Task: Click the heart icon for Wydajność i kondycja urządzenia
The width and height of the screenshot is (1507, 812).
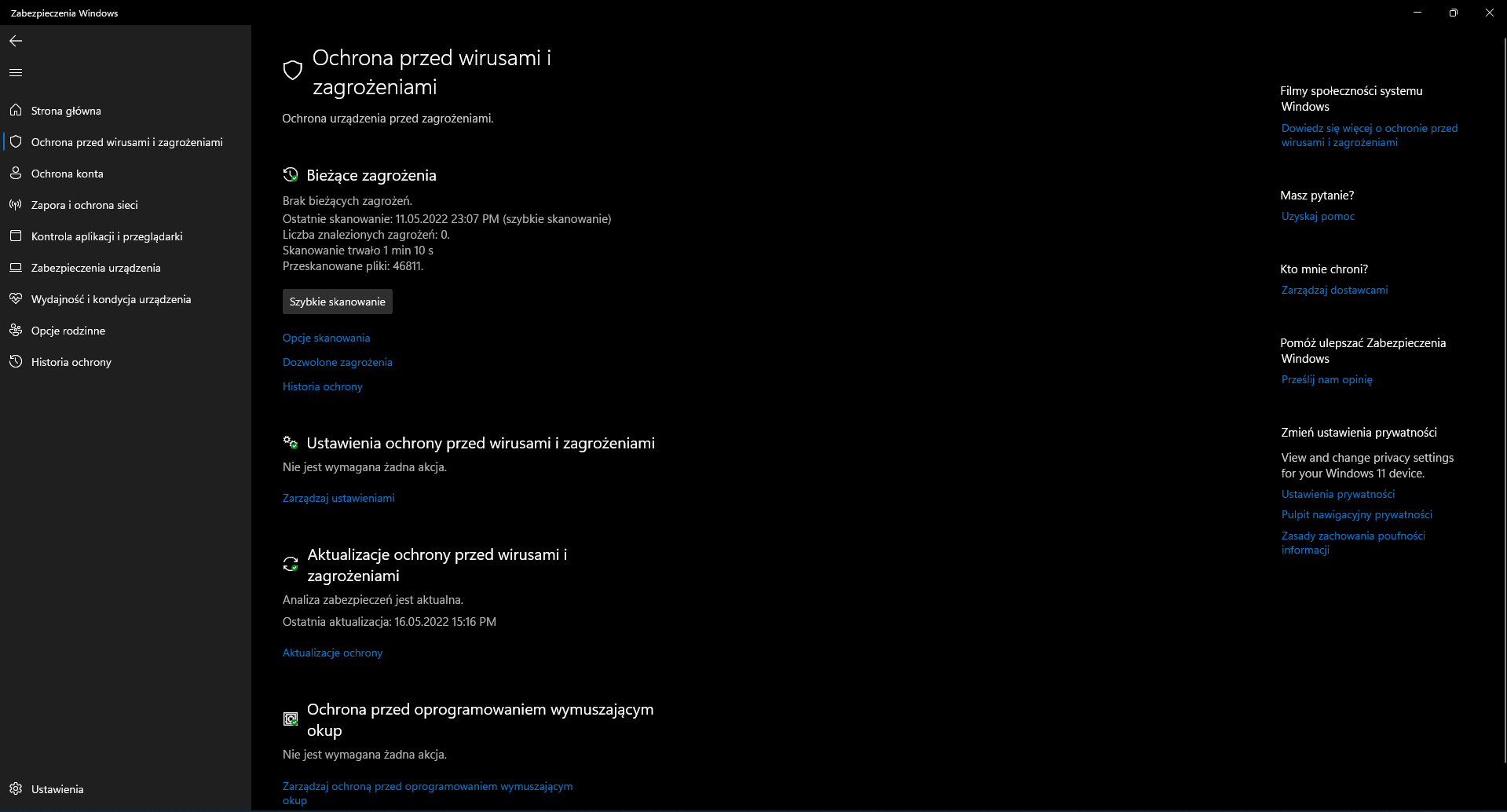Action: (16, 299)
